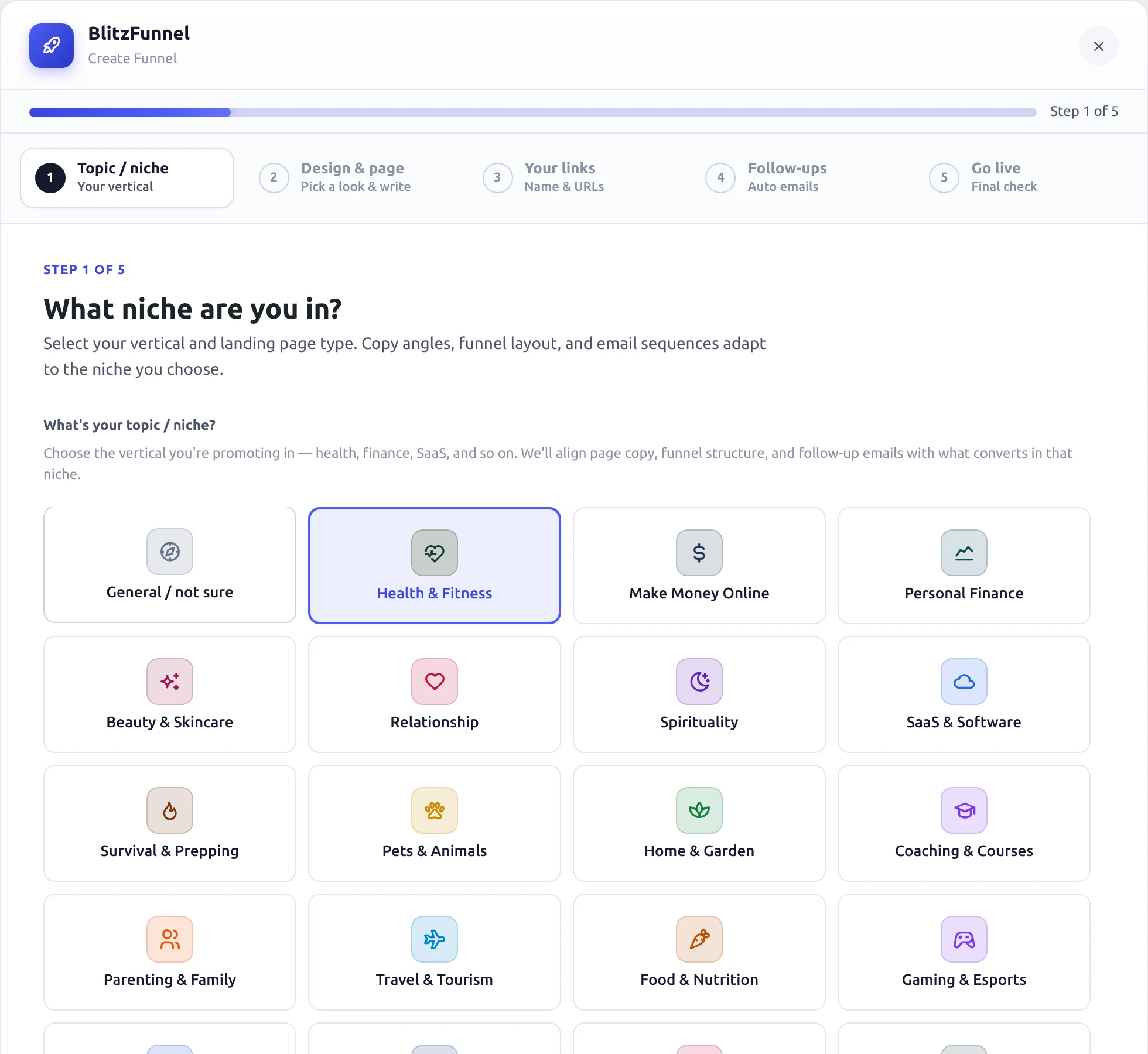Pick the Relationship label
1148x1054 pixels.
(435, 722)
